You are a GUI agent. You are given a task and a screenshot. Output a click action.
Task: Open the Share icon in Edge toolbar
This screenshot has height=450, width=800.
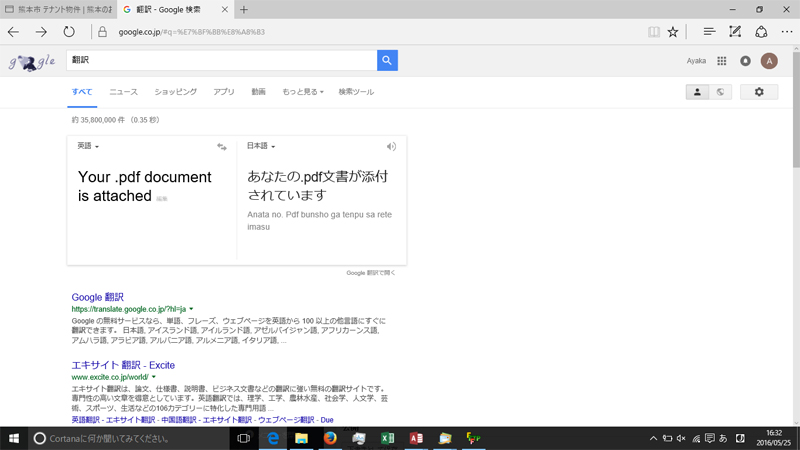pyautogui.click(x=761, y=32)
